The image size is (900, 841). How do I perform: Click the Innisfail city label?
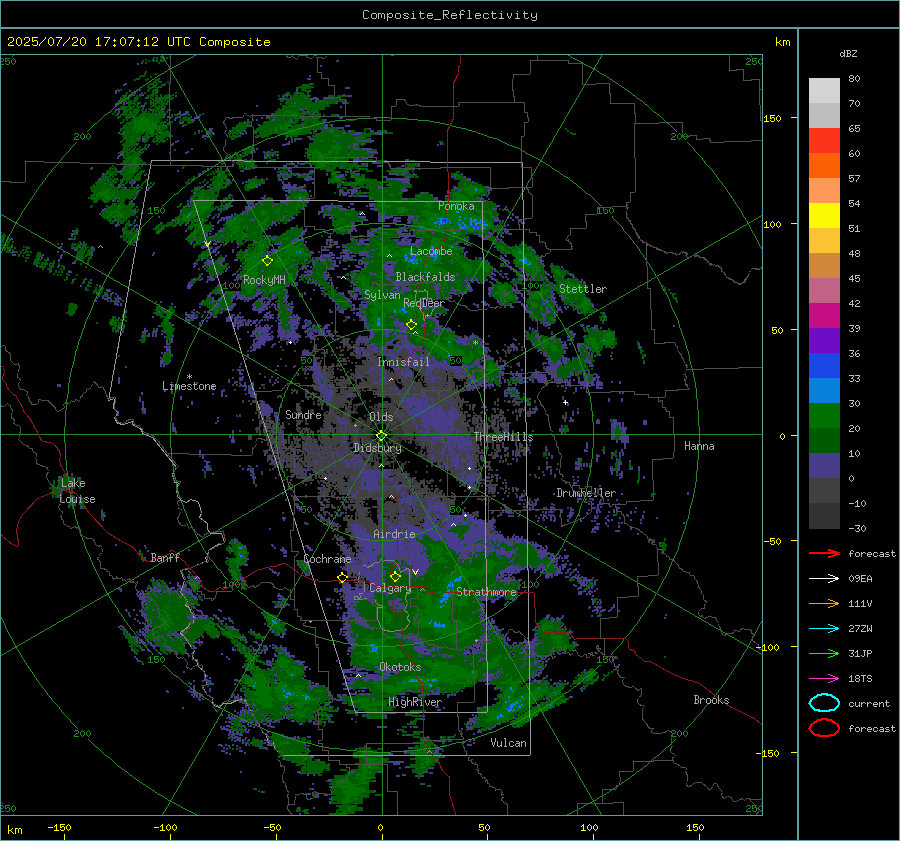(404, 362)
